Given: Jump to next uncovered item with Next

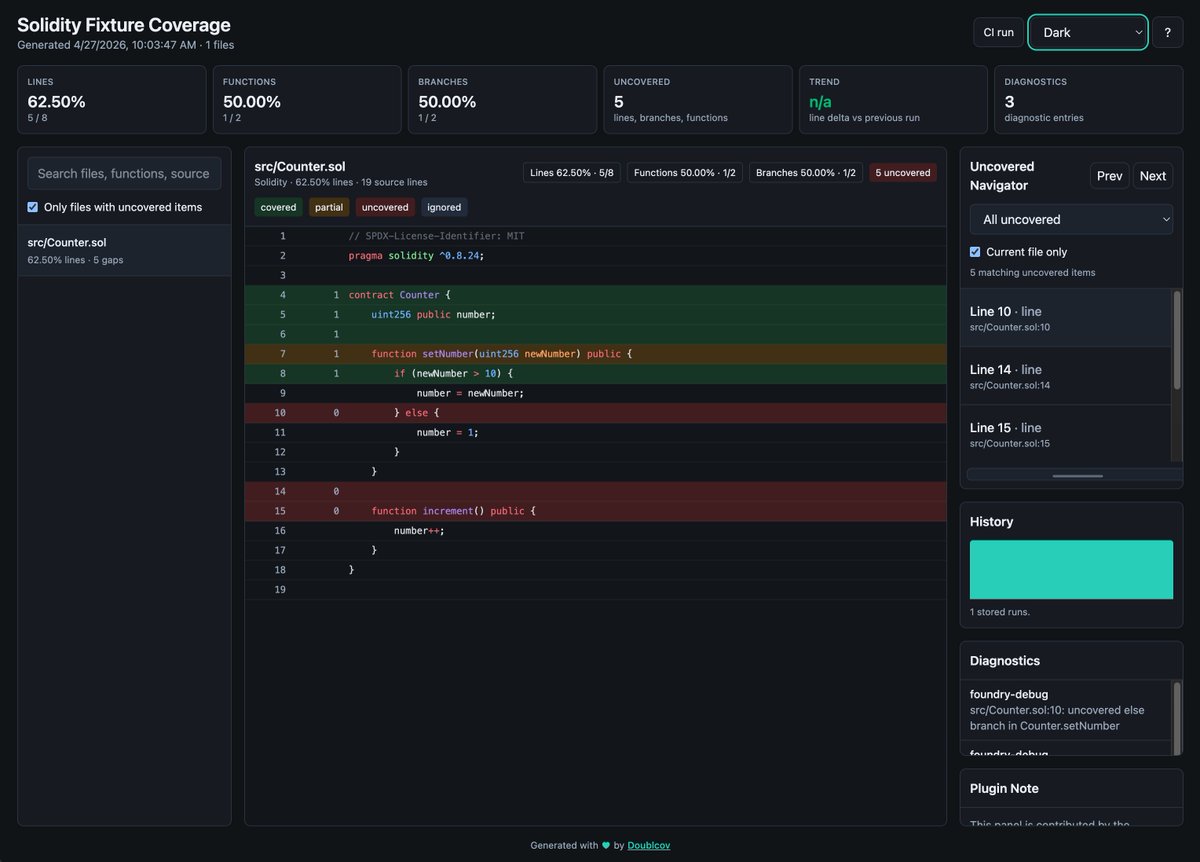Looking at the screenshot, I should pos(1153,176).
